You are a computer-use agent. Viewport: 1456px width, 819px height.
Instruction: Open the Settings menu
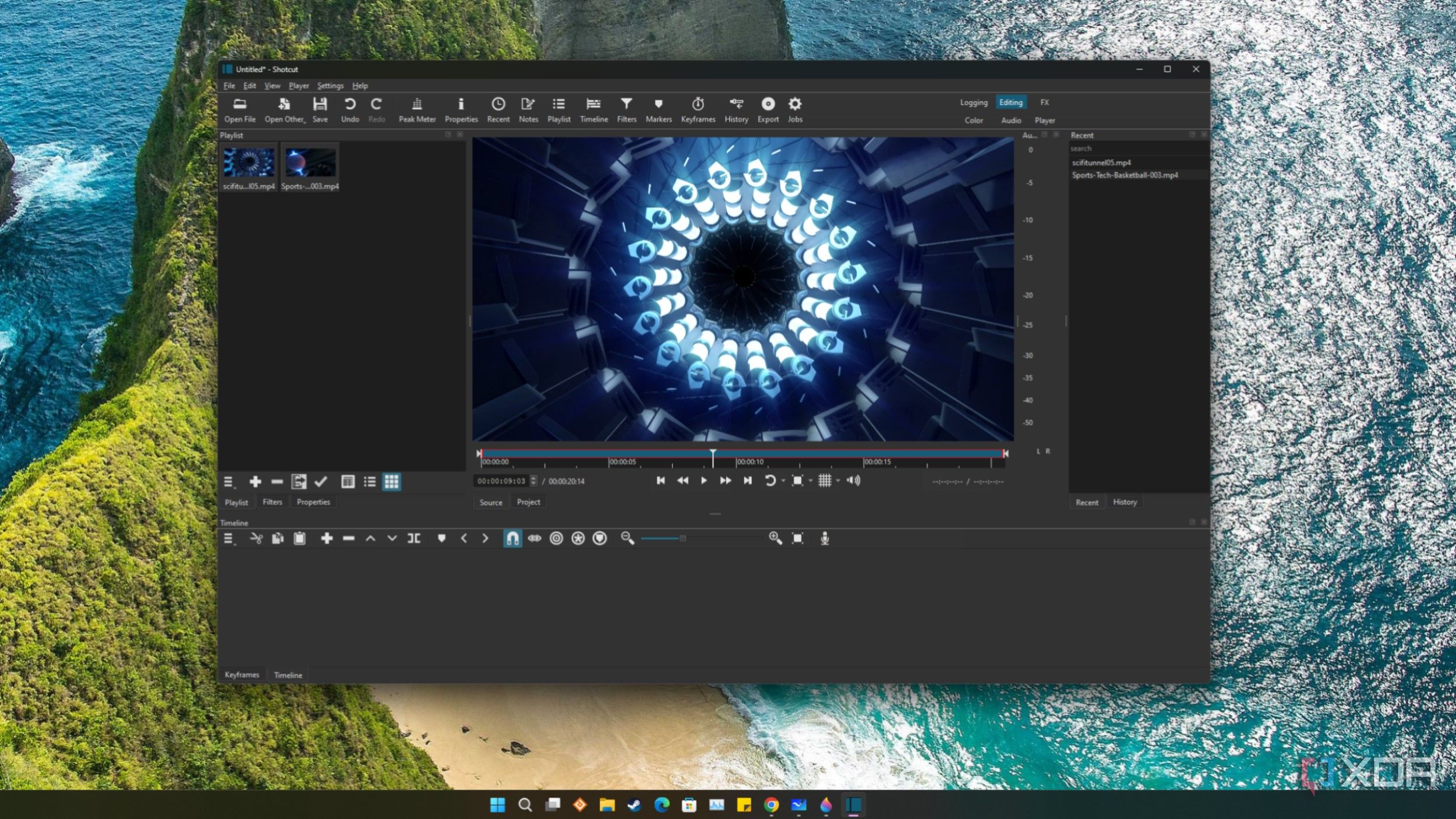click(330, 86)
